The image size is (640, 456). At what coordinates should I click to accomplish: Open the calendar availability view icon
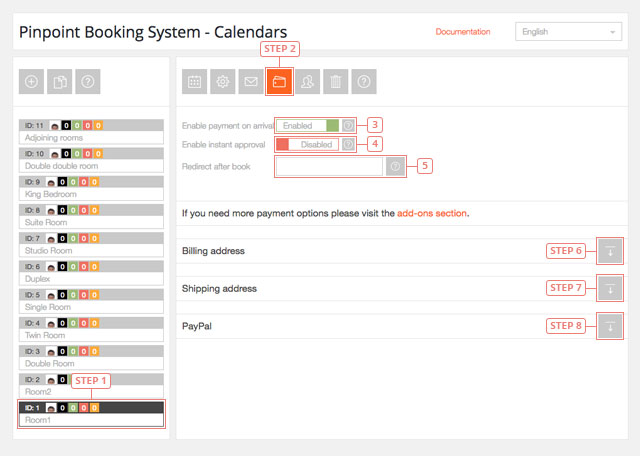(x=195, y=83)
